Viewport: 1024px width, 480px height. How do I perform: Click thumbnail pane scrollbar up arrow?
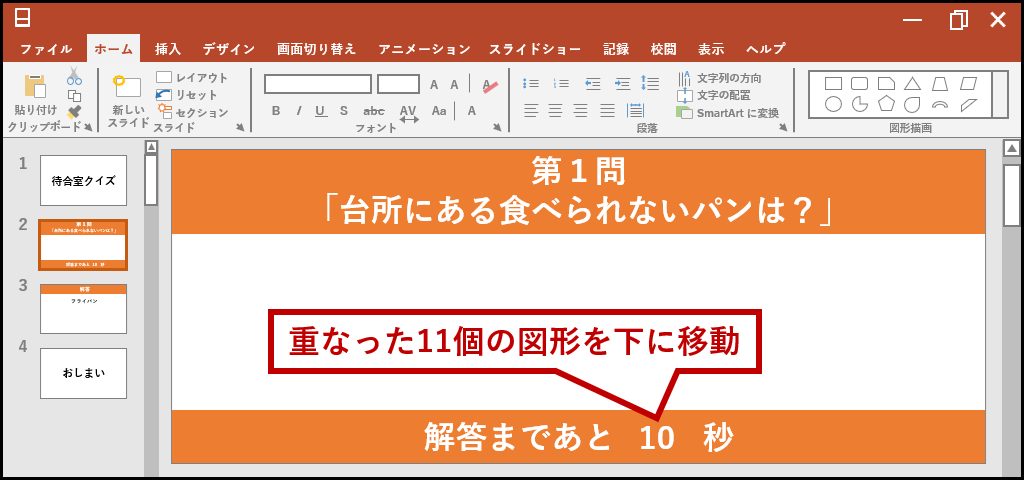(x=152, y=147)
